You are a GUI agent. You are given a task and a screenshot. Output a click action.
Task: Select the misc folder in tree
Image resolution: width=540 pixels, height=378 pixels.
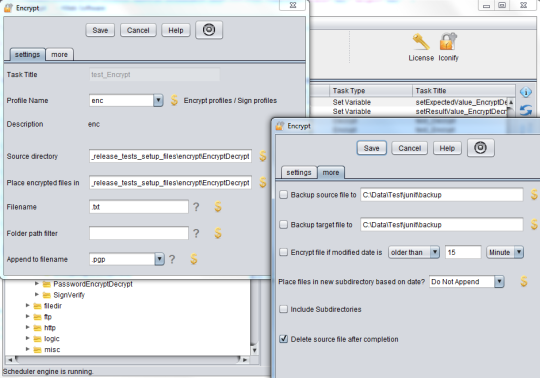[x=52, y=350]
